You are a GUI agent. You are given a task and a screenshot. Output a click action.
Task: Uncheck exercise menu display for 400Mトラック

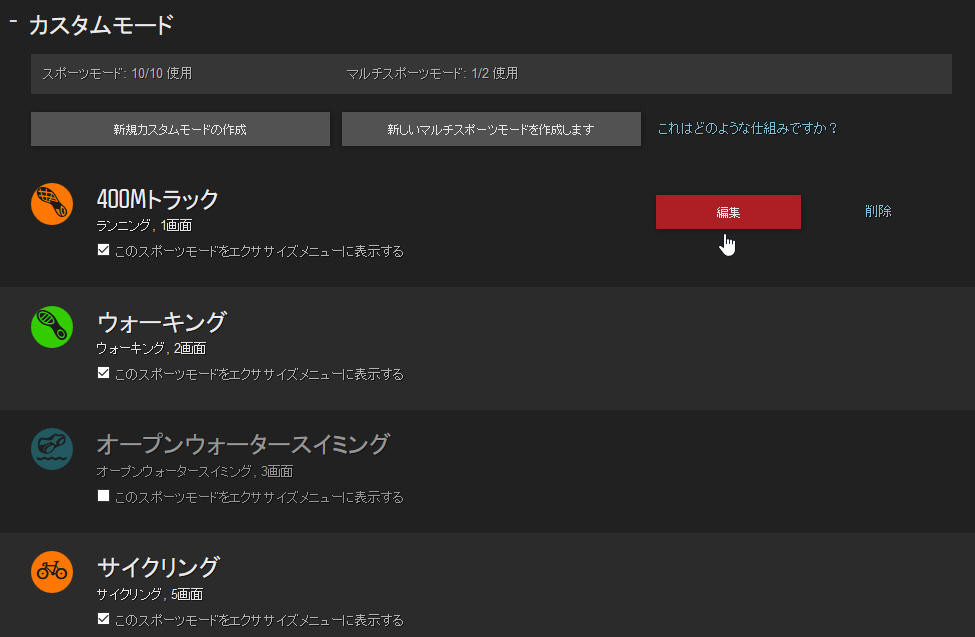103,250
